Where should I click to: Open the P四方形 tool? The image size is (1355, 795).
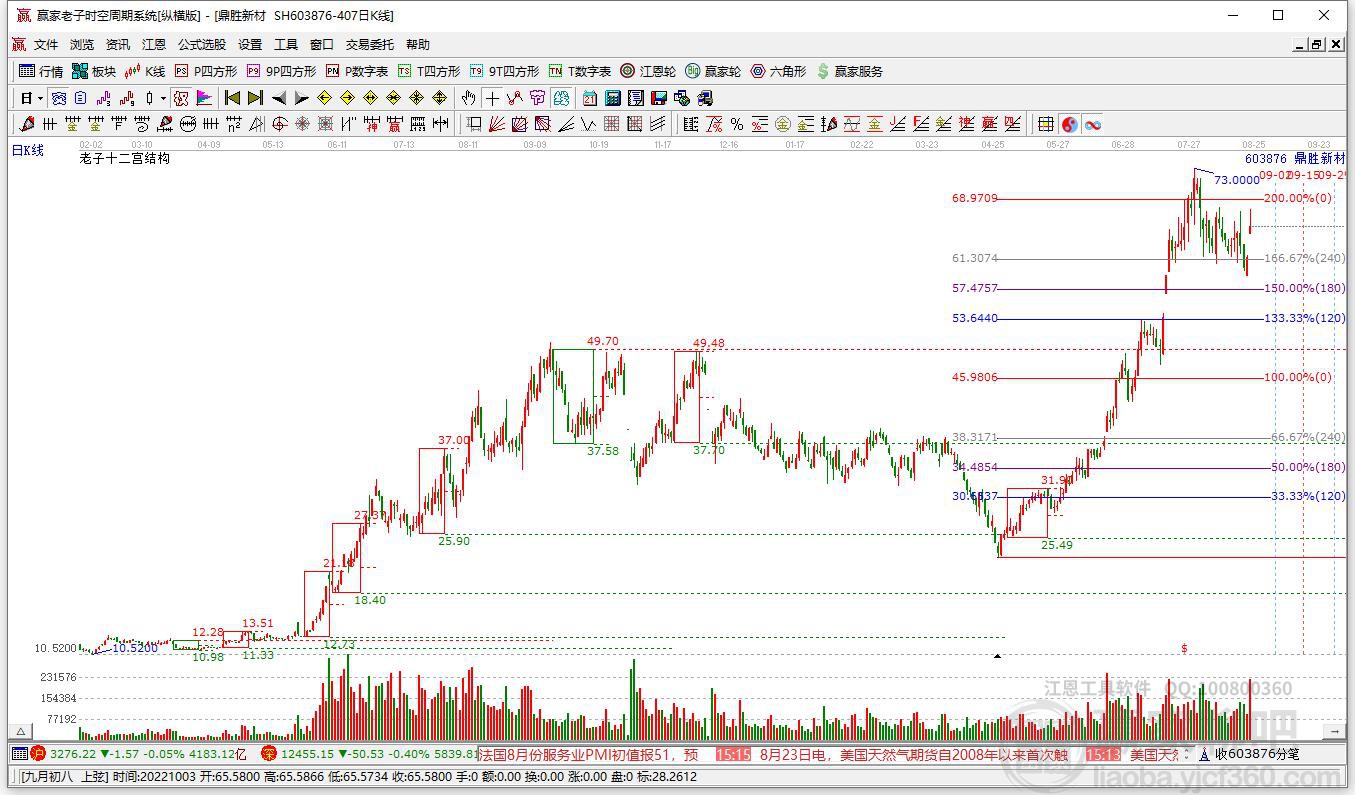pos(206,71)
